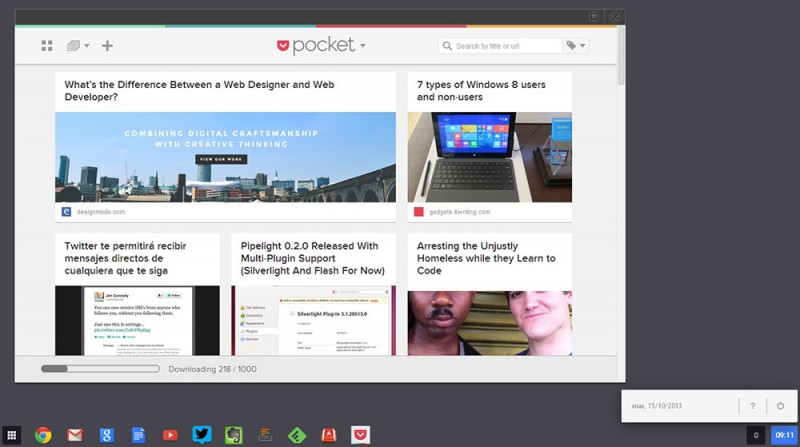Open Google Search from the shelf
The image size is (800, 447).
point(107,435)
